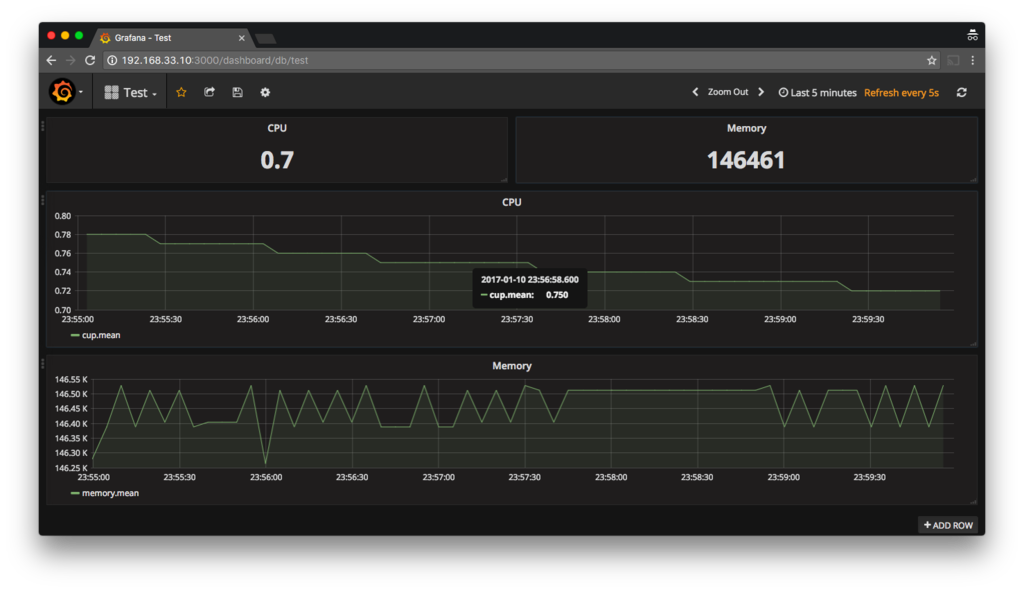Open the Memory graph panel title menu

[511, 366]
